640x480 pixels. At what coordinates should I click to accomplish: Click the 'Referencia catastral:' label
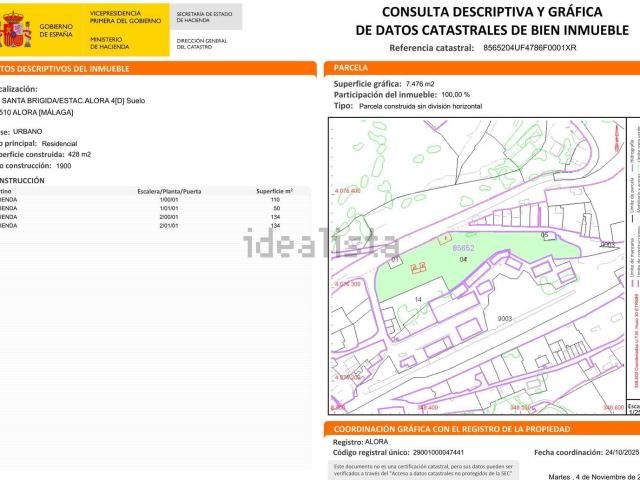point(431,48)
